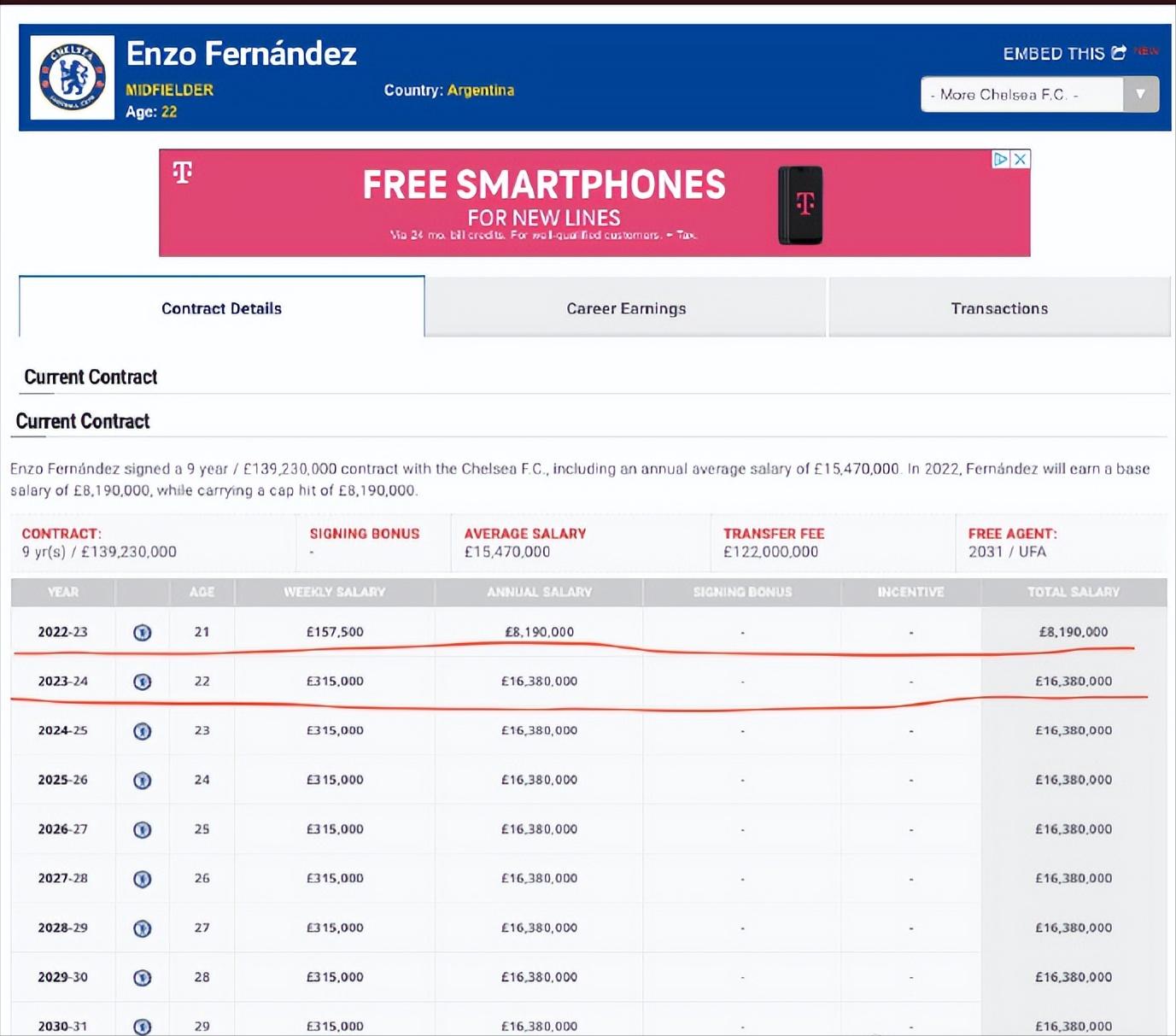Click the dropdown arrow beside More Chelsea F.C.
Image resolution: width=1176 pixels, height=1036 pixels.
pyautogui.click(x=1140, y=95)
